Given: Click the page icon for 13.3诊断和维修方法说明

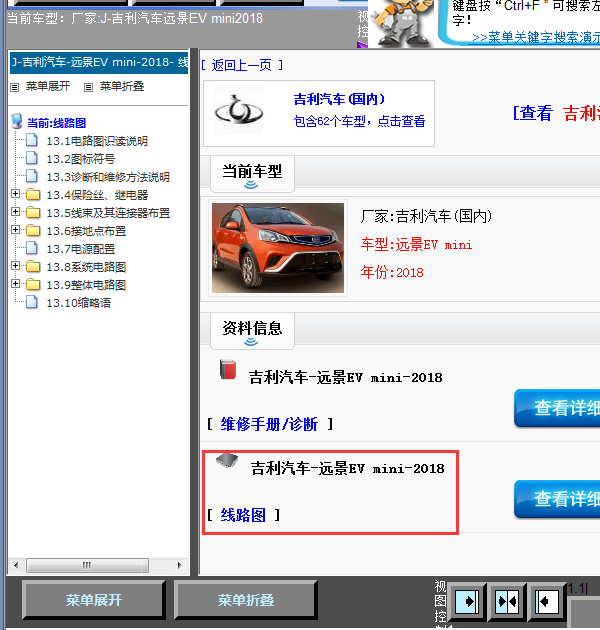Looking at the screenshot, I should (32, 176).
